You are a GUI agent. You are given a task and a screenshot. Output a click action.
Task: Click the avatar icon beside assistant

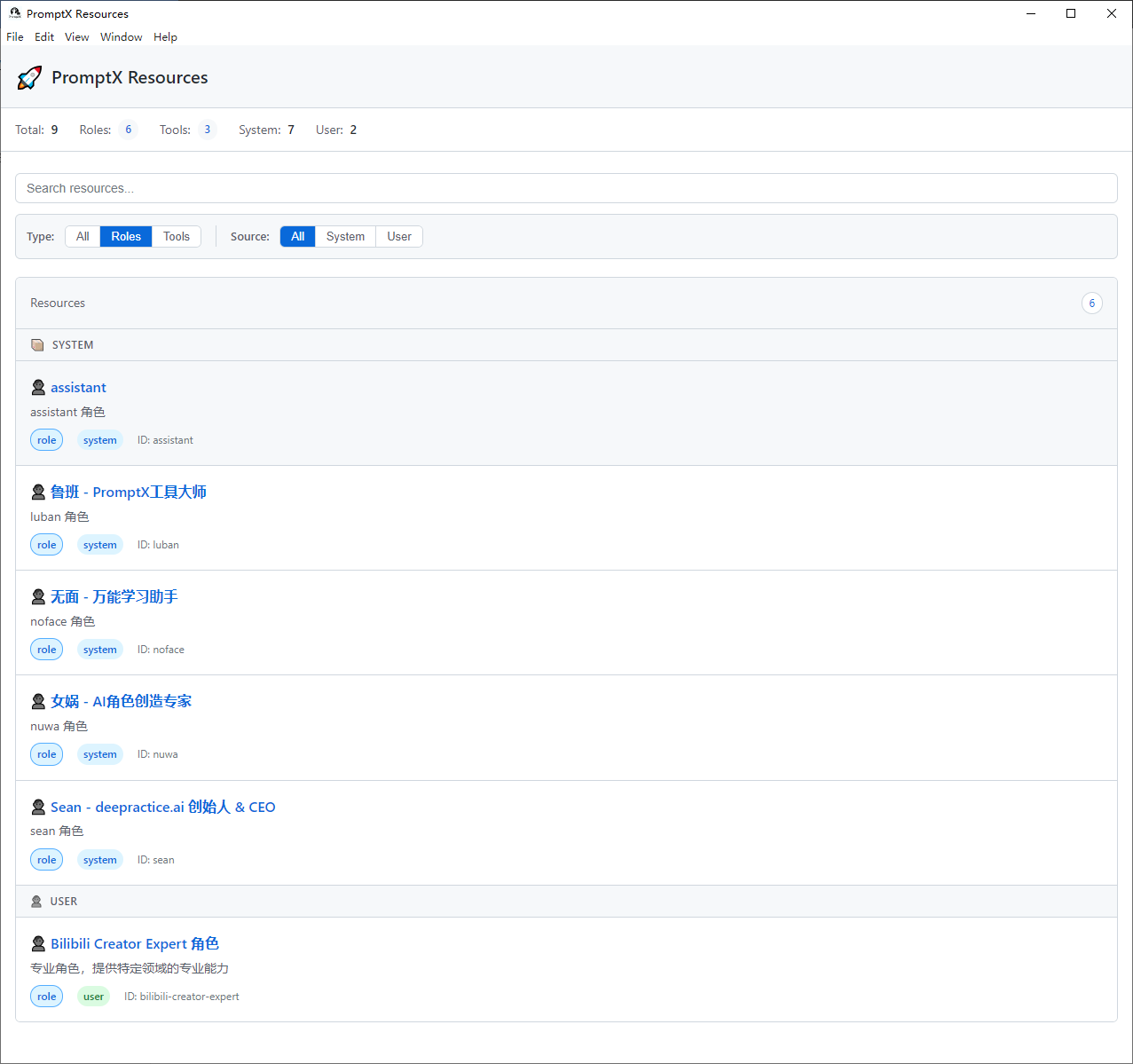38,388
